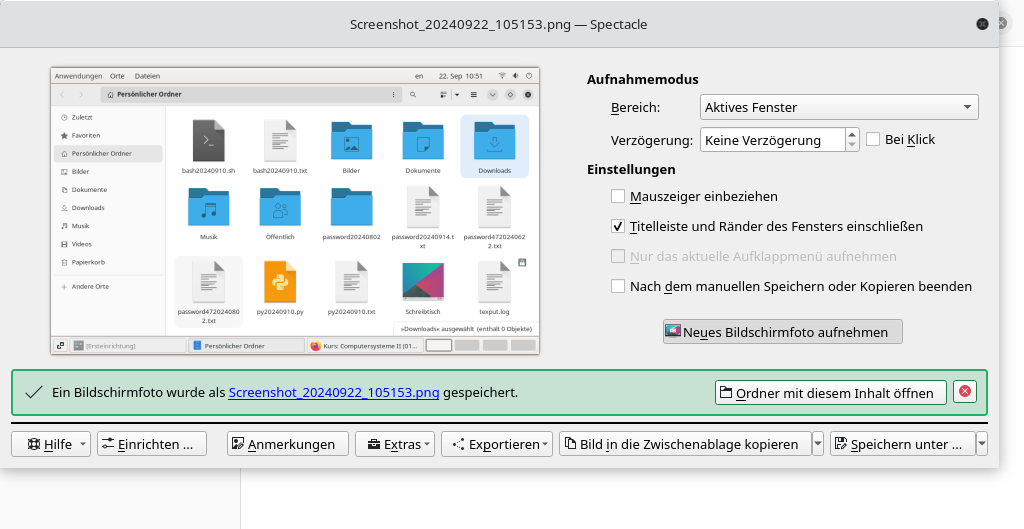Open the Bereich dropdown showing Aktives Fenster
The image size is (1024, 529).
click(x=838, y=107)
